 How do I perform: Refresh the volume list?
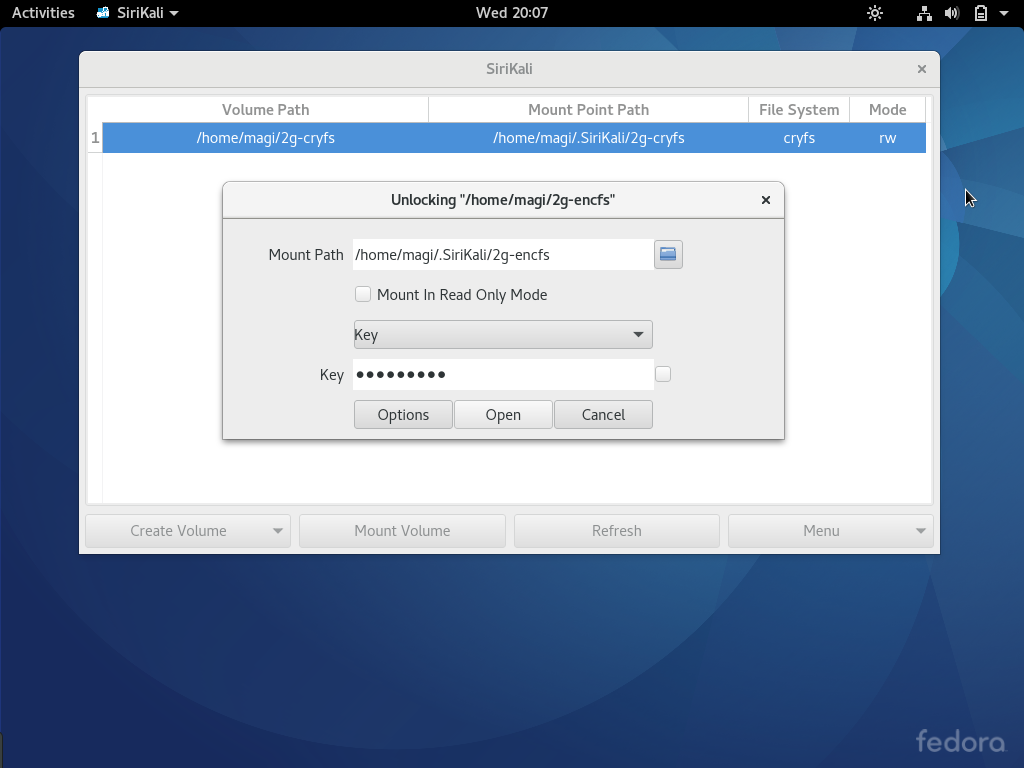pyautogui.click(x=616, y=531)
